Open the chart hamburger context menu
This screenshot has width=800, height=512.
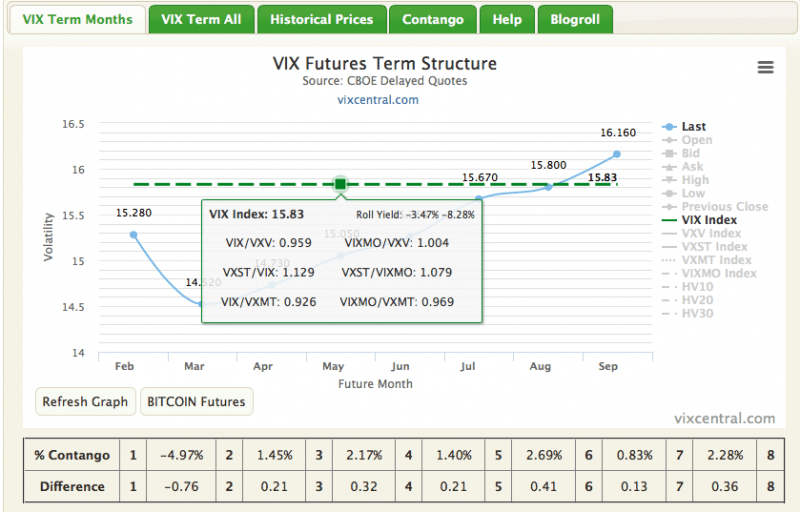pyautogui.click(x=766, y=67)
